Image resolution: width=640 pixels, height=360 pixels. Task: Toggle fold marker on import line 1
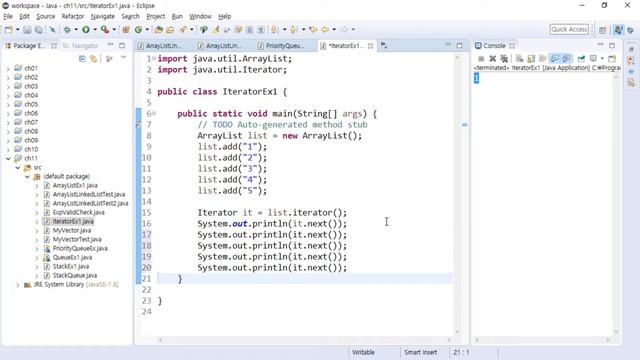(154, 58)
